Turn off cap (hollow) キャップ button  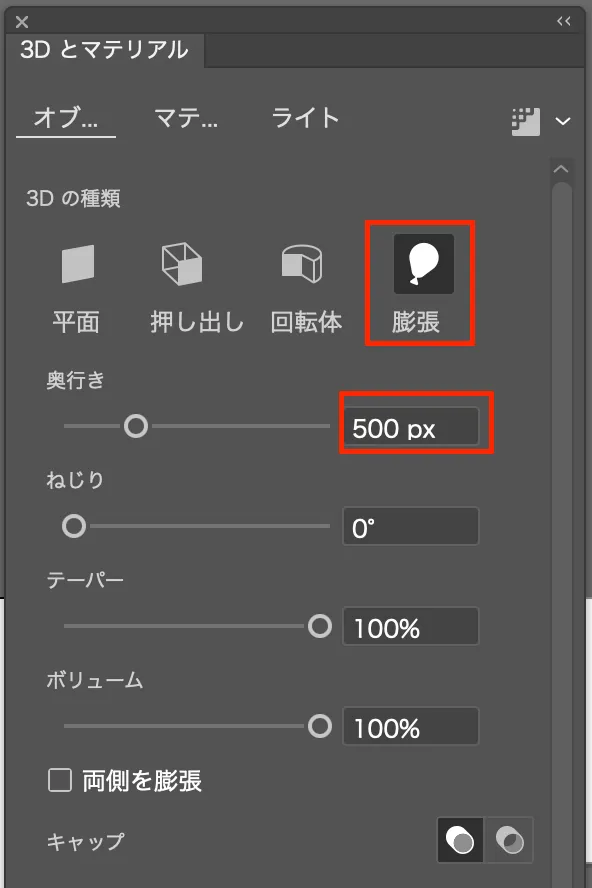click(509, 840)
